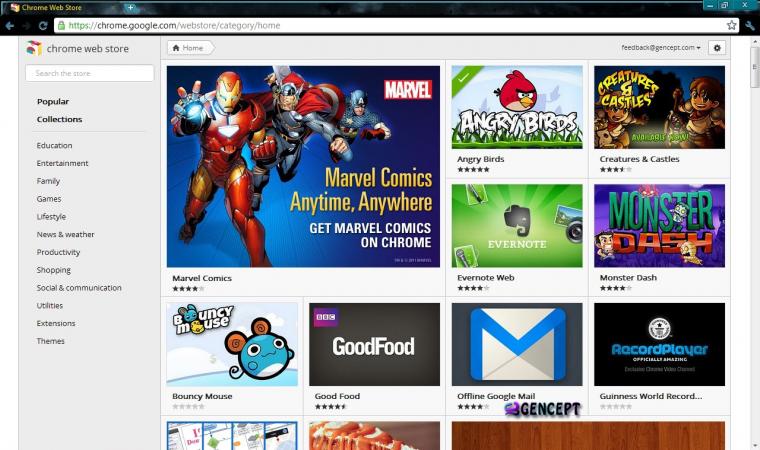Viewport: 760px width, 450px height.
Task: Click the Monster Dash title text
Action: click(x=628, y=278)
